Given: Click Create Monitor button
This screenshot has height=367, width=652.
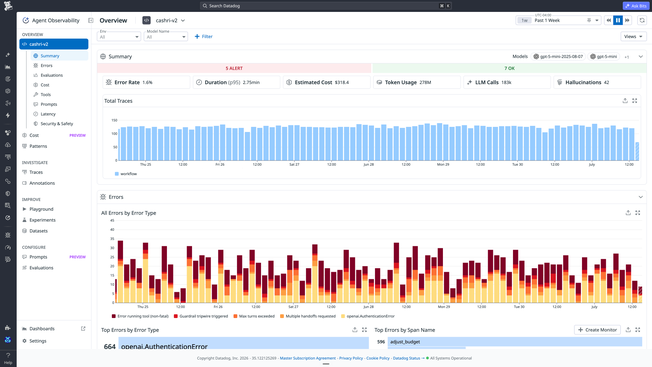Looking at the screenshot, I should (x=598, y=330).
